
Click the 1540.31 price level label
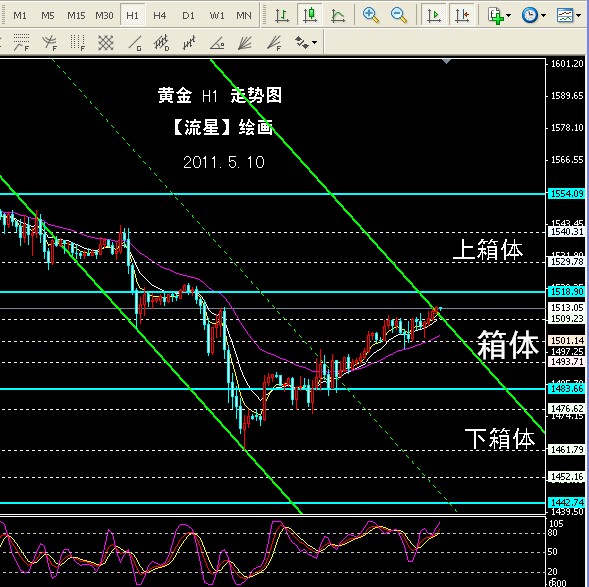click(x=567, y=232)
